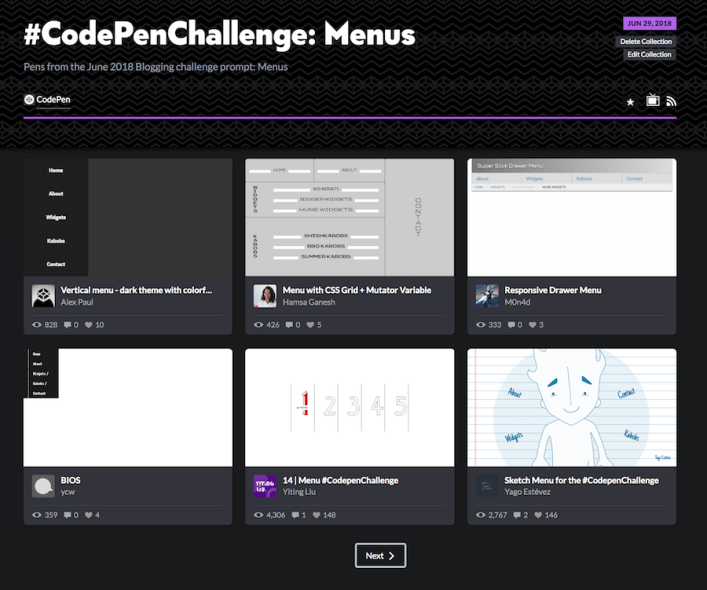Open the Super Slick Drawer Menu preview thumbnail
The image size is (707, 590).
click(572, 217)
